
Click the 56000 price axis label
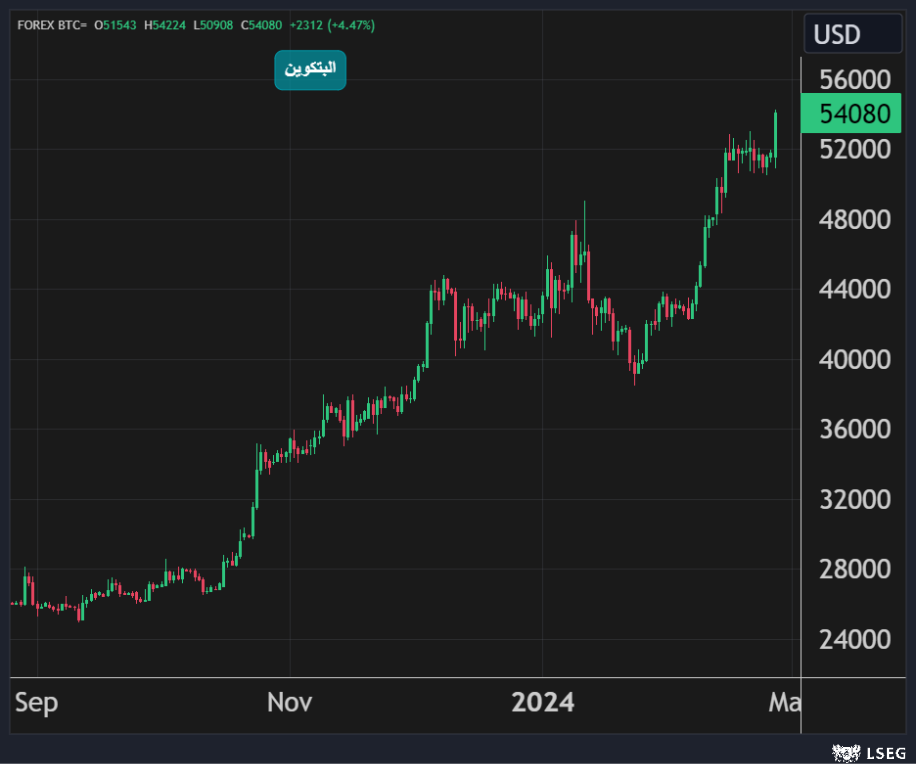coord(854,80)
